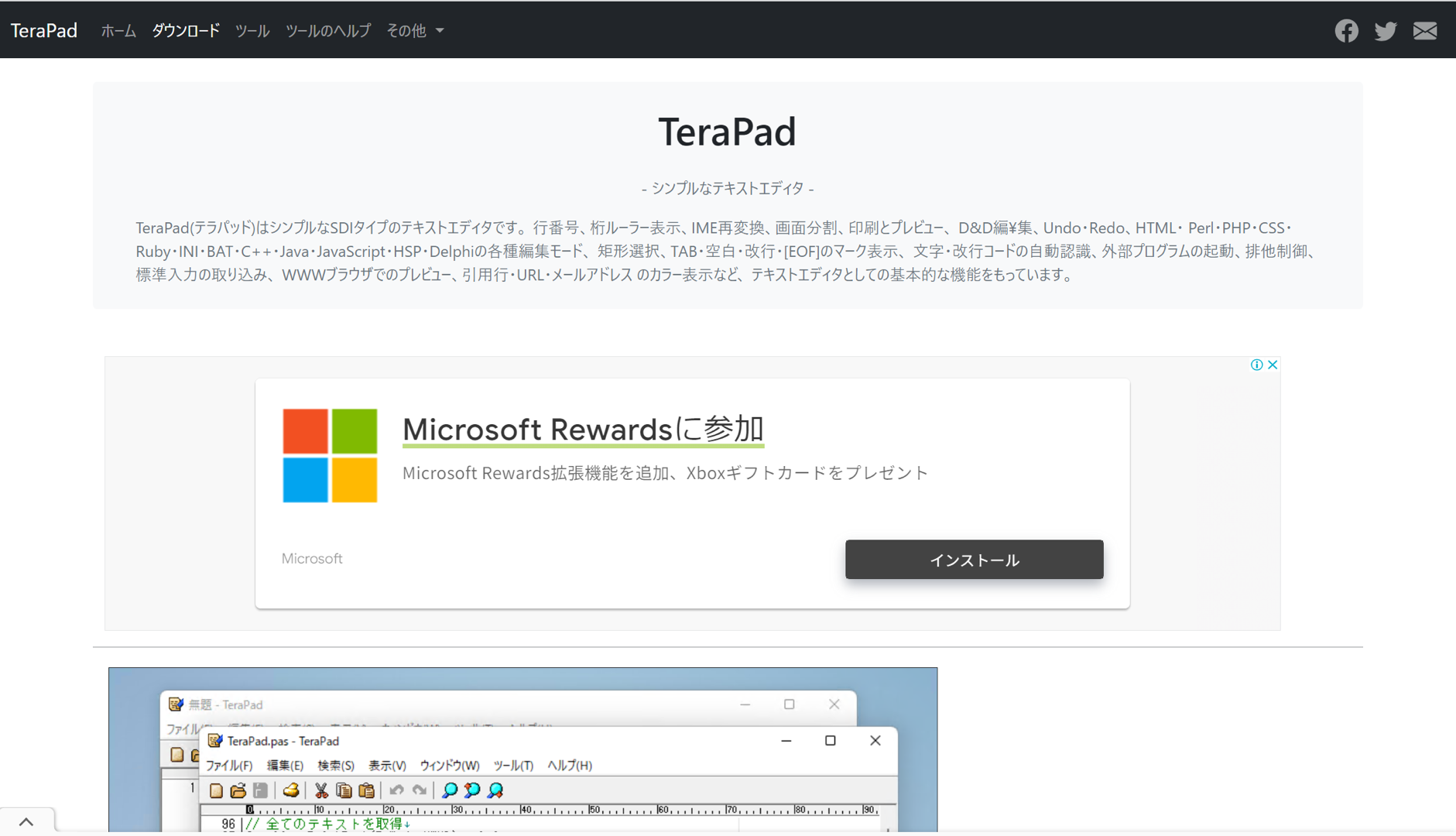Click the open folder icon in screenshot

tap(238, 790)
